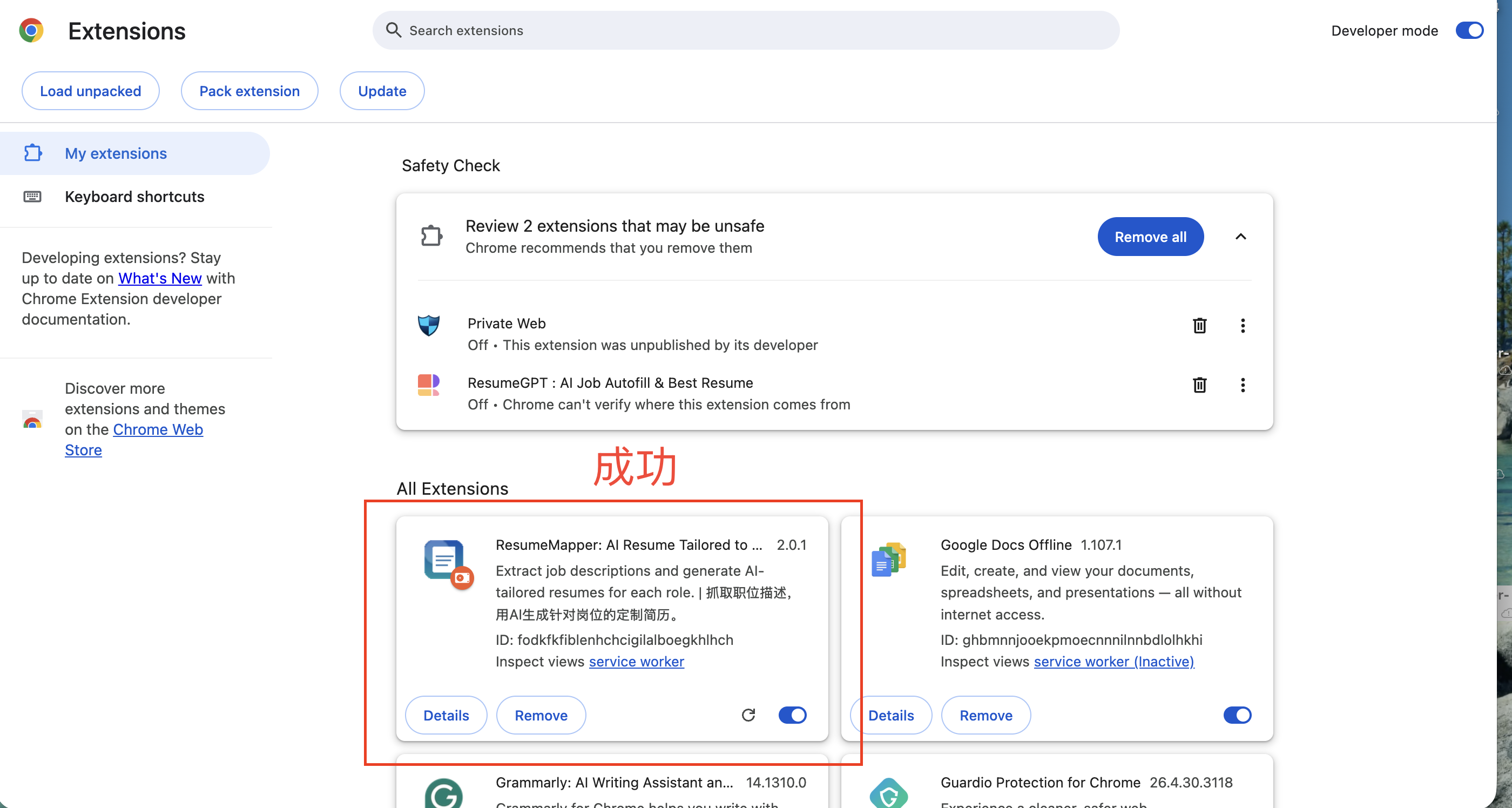The height and width of the screenshot is (808, 1512).
Task: Inspect Google Docs service worker (Inactive)
Action: click(1113, 661)
